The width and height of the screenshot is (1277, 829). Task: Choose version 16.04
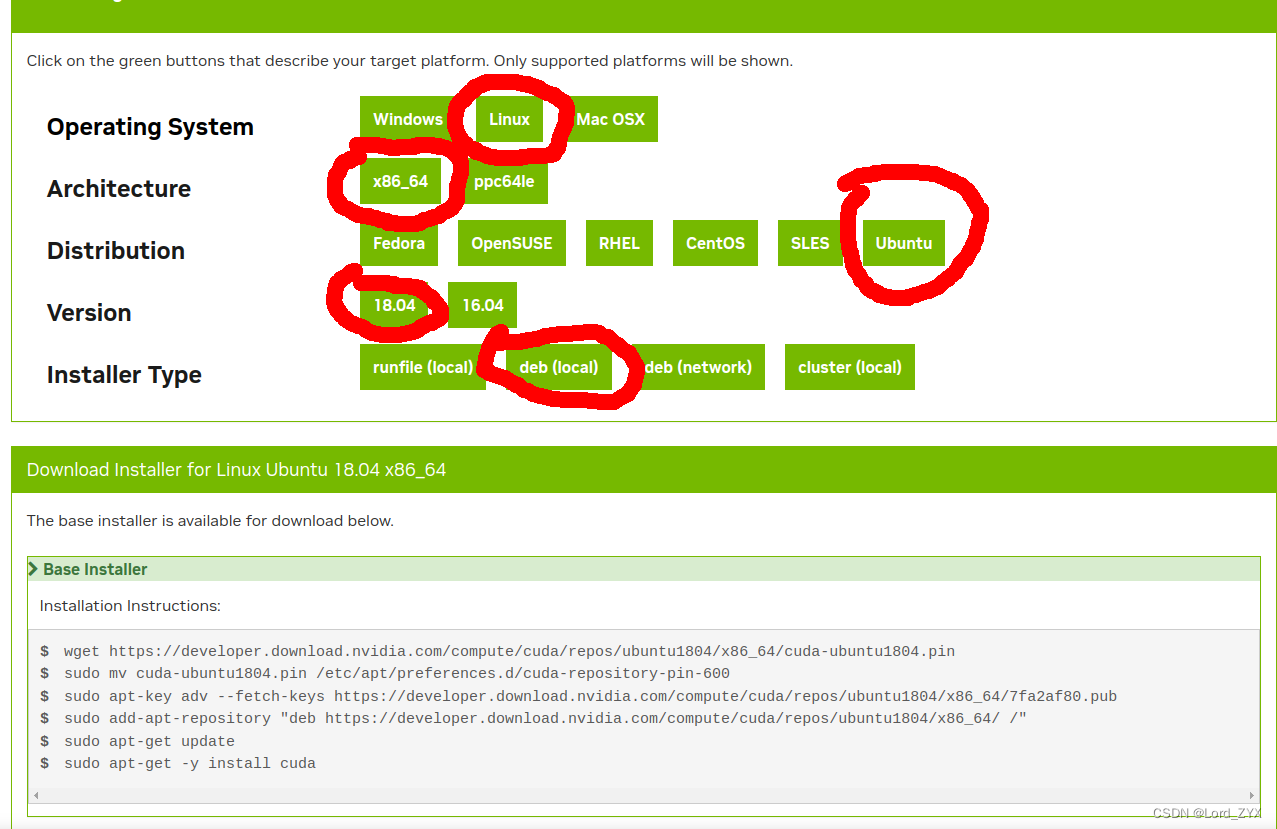pyautogui.click(x=483, y=305)
